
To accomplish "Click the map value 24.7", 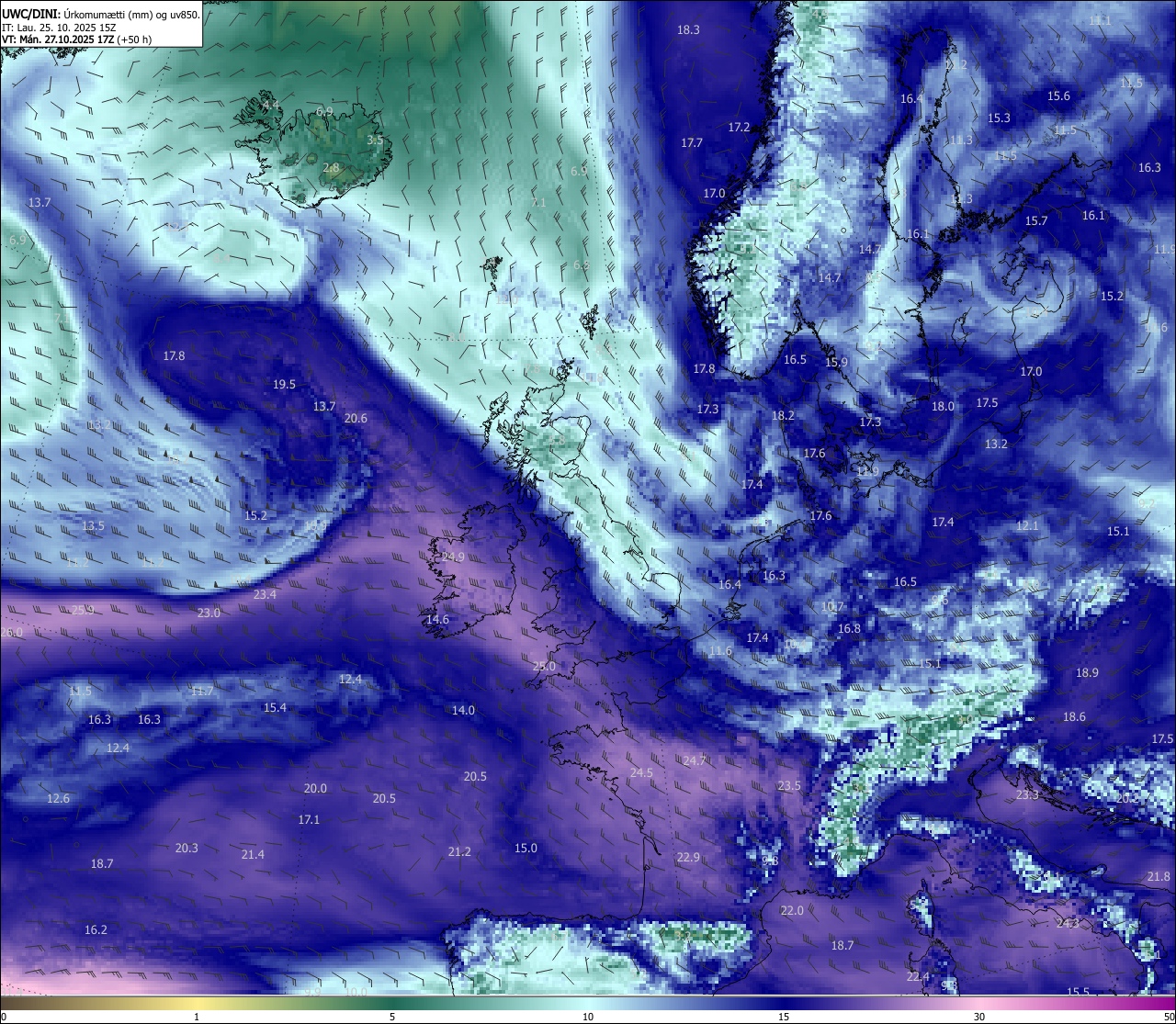I will point(695,761).
